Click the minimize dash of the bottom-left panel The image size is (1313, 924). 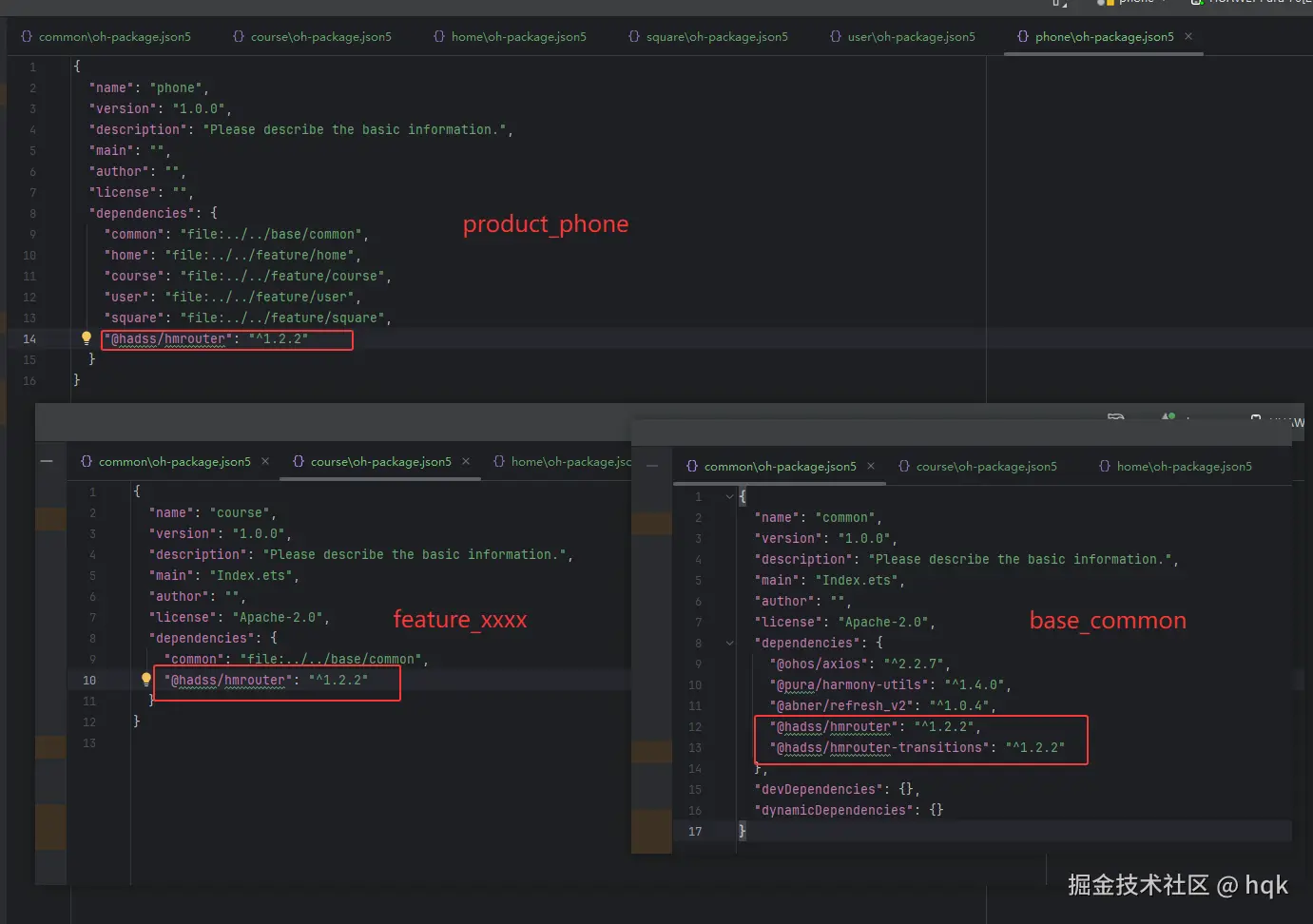pos(47,461)
